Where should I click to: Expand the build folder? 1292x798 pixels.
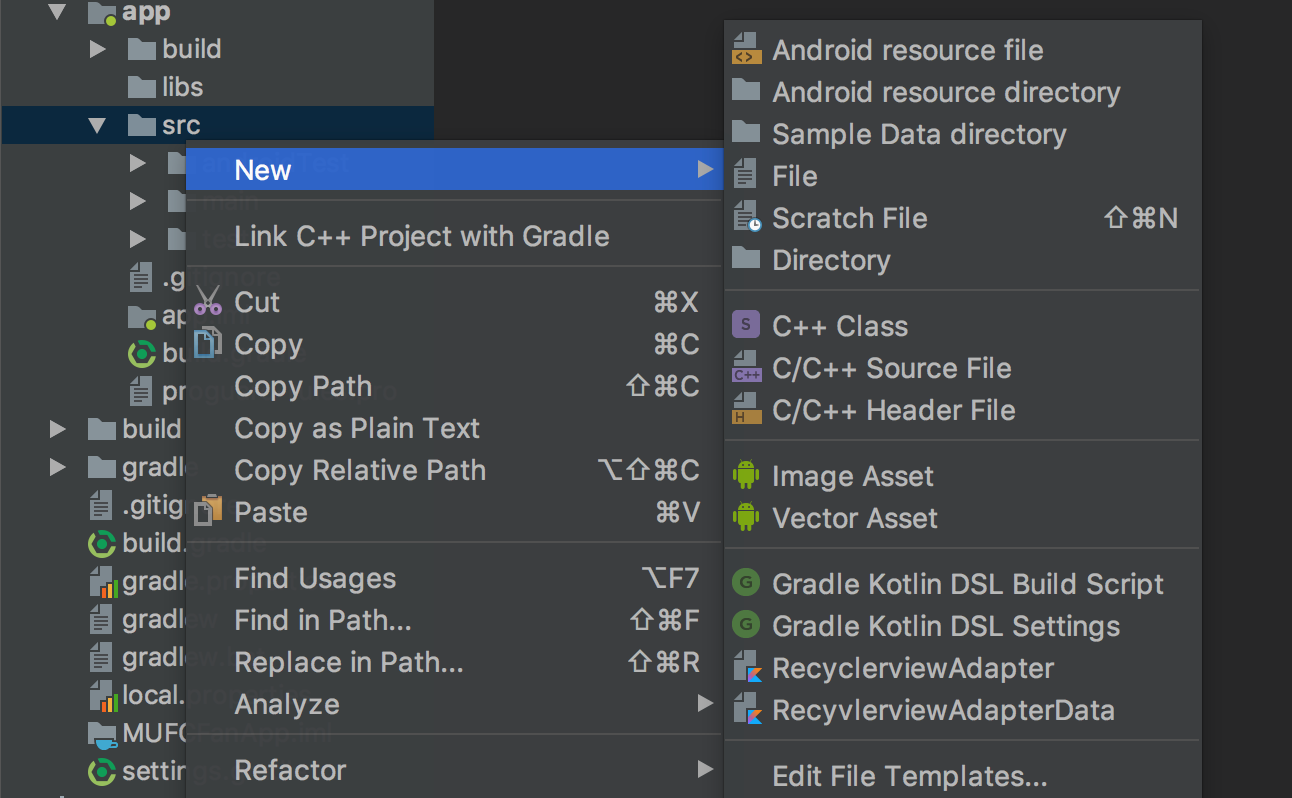pyautogui.click(x=97, y=48)
